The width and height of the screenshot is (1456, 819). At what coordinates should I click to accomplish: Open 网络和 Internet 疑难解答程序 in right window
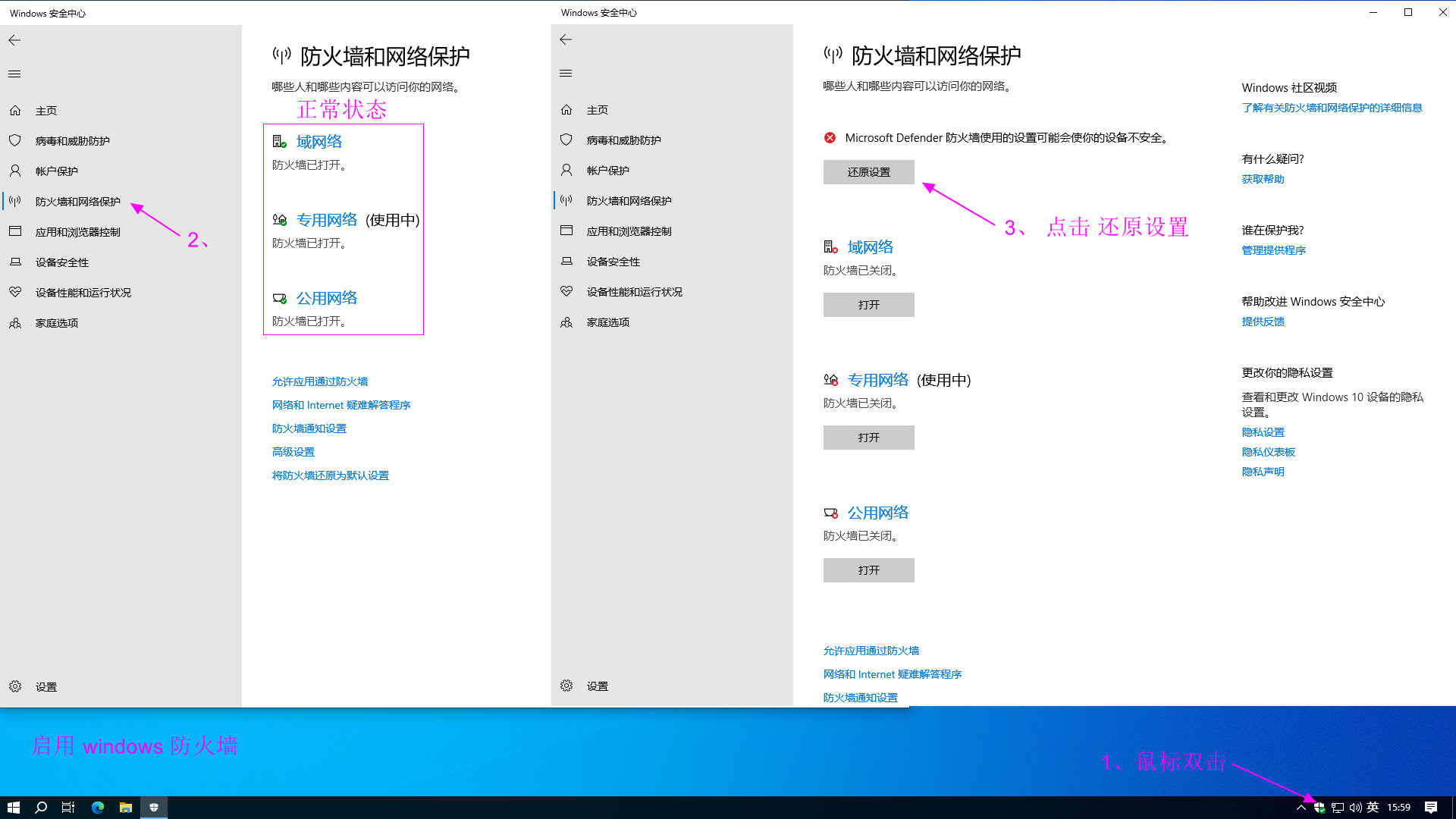(x=893, y=674)
